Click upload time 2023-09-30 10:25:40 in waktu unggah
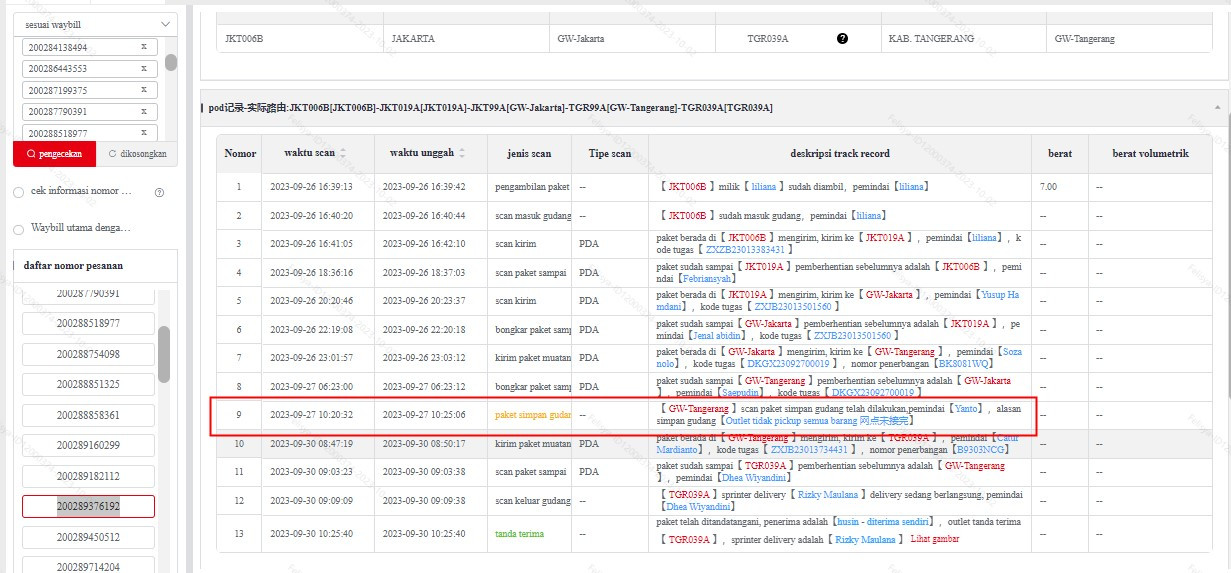 click(x=424, y=534)
